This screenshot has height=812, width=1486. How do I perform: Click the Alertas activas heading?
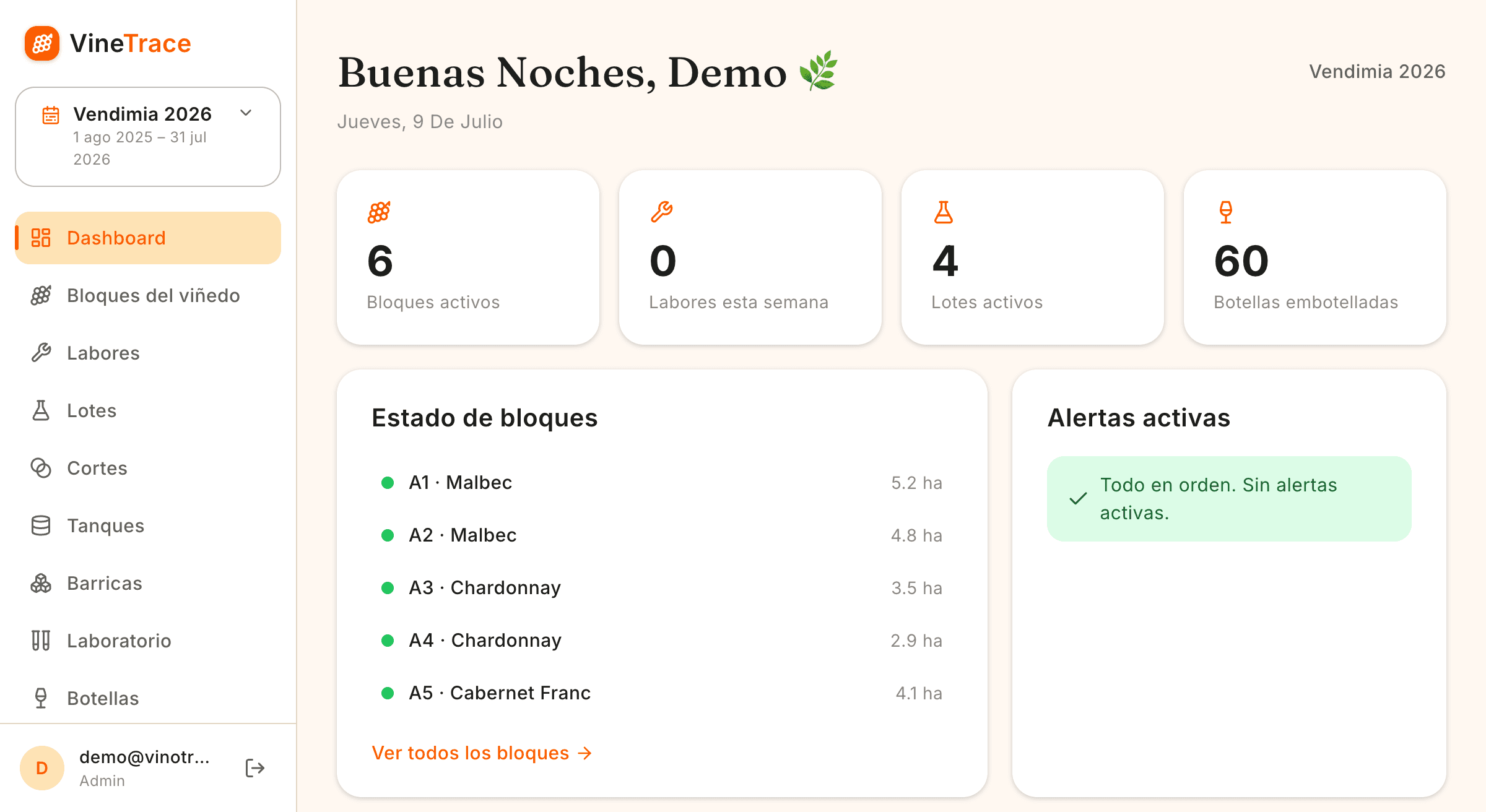tap(1139, 418)
